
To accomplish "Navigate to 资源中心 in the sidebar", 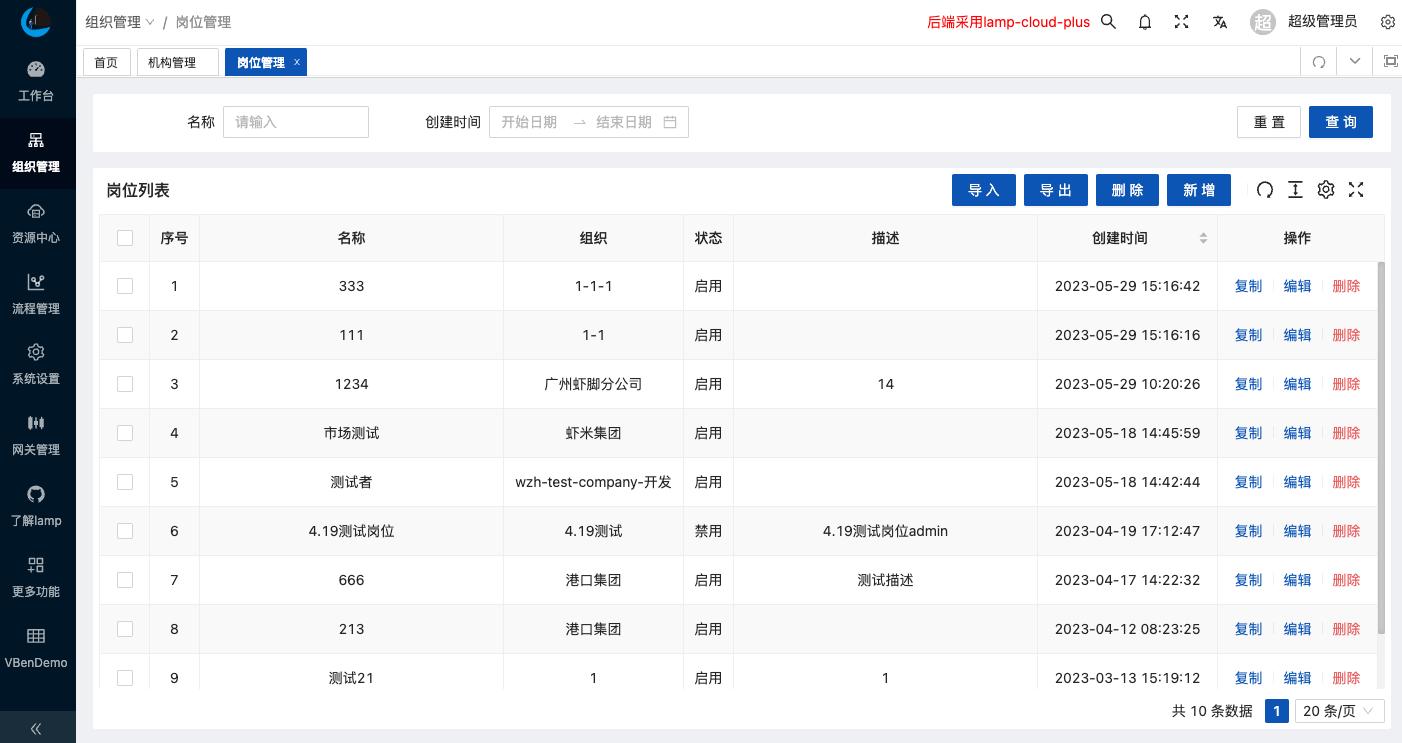I will (36, 222).
